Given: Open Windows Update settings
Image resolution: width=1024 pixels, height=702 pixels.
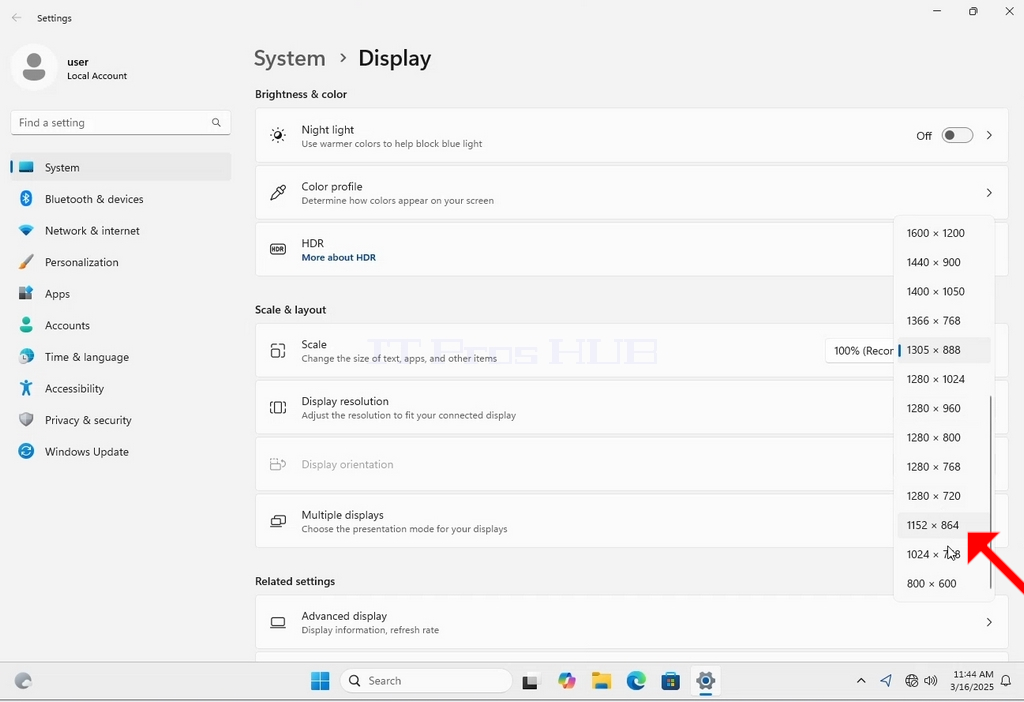Looking at the screenshot, I should tap(121, 451).
